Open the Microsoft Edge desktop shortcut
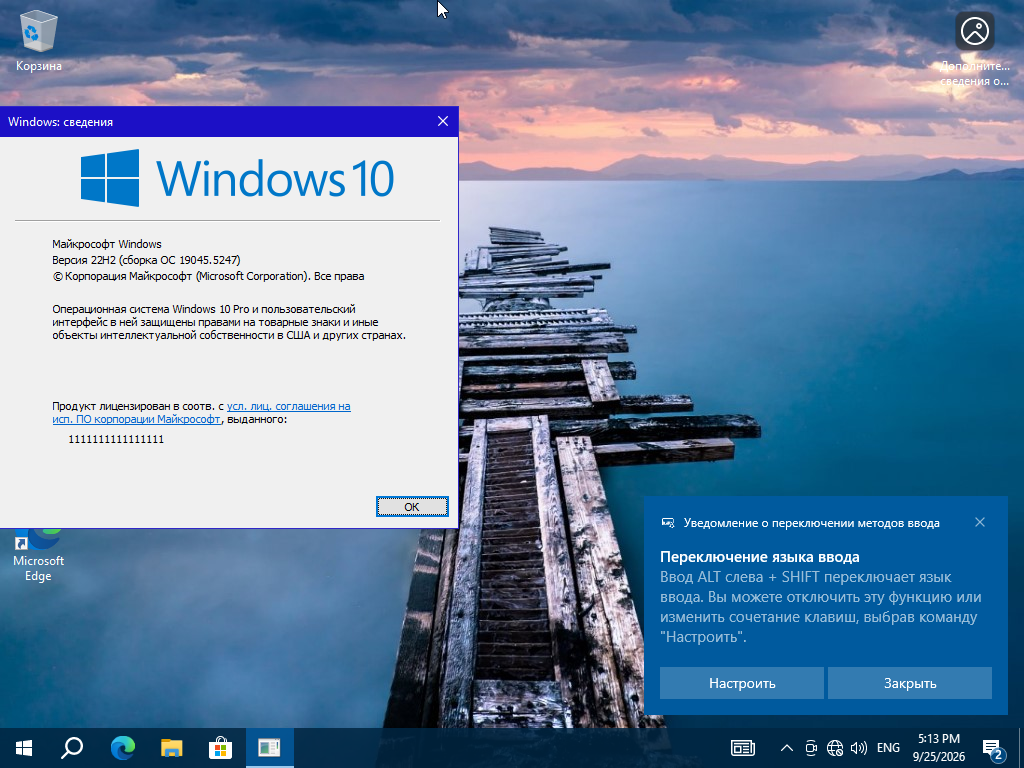Viewport: 1024px width, 768px height. pyautogui.click(x=39, y=555)
